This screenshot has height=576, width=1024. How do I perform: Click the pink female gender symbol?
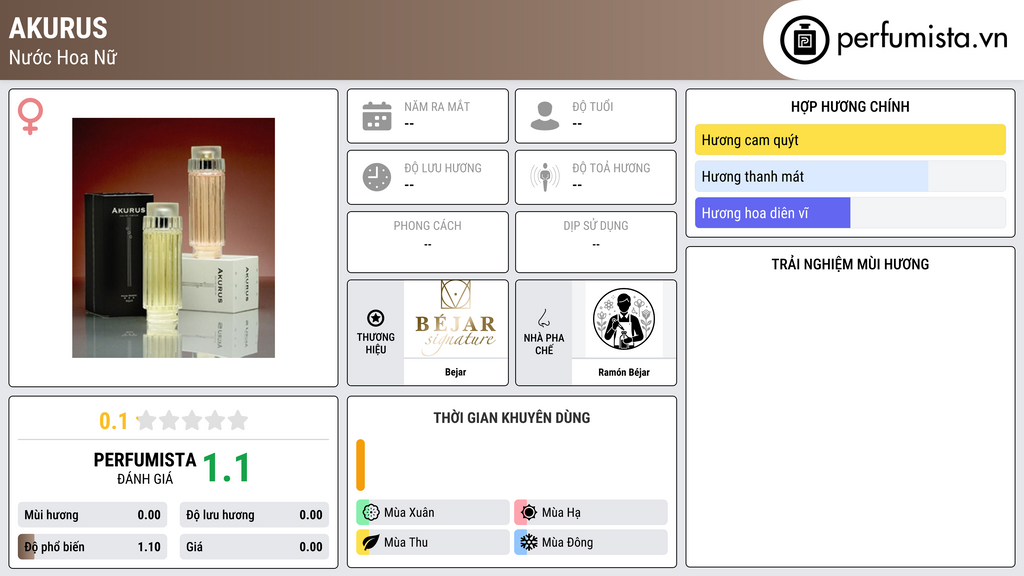[30, 116]
